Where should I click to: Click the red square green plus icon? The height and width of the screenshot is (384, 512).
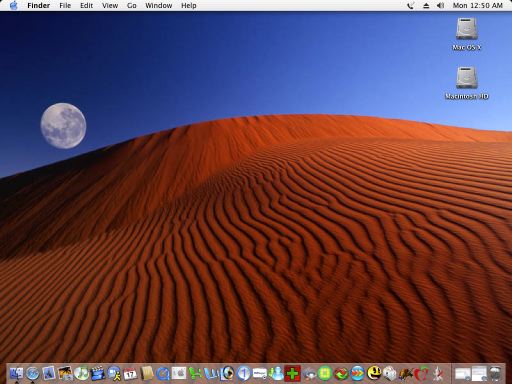coord(292,373)
